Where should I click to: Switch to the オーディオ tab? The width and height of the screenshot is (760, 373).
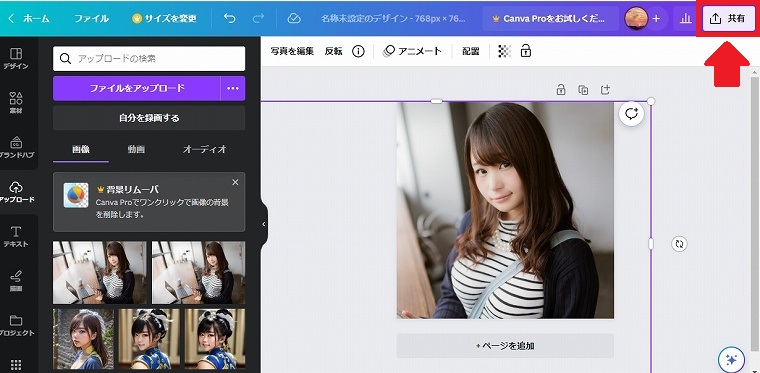[205, 149]
